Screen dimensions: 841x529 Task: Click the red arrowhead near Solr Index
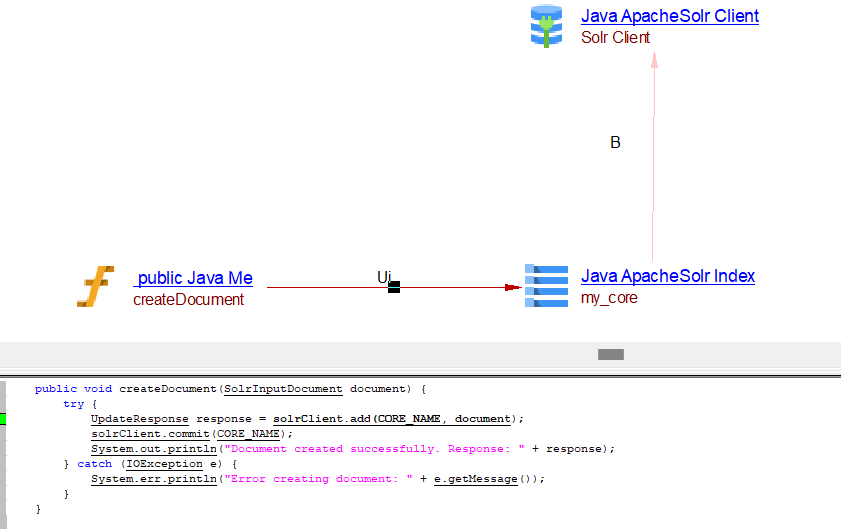[x=513, y=287]
